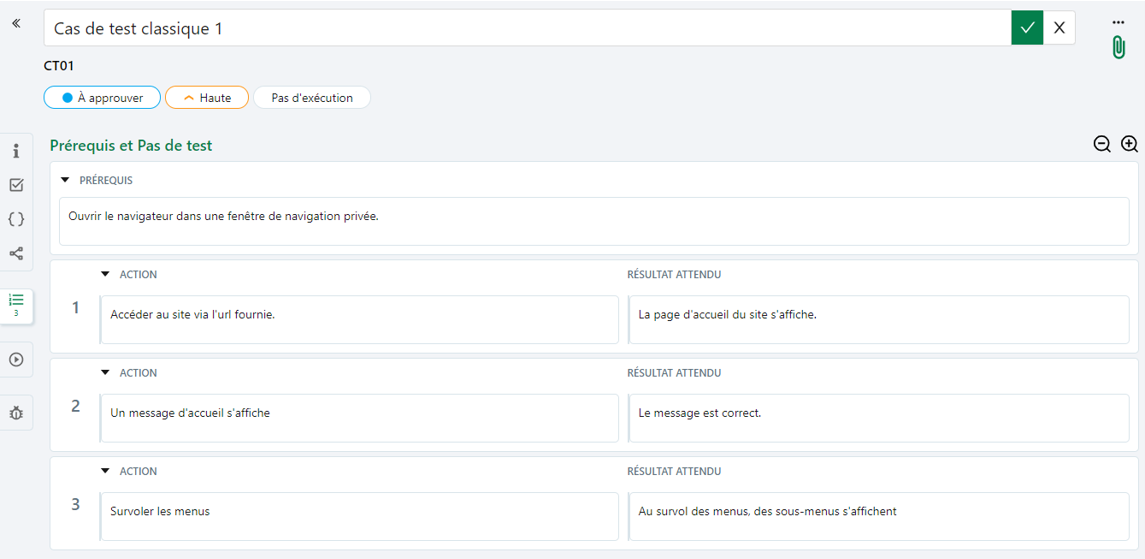Select step number 2
This screenshot has width=1145, height=559.
(75, 406)
